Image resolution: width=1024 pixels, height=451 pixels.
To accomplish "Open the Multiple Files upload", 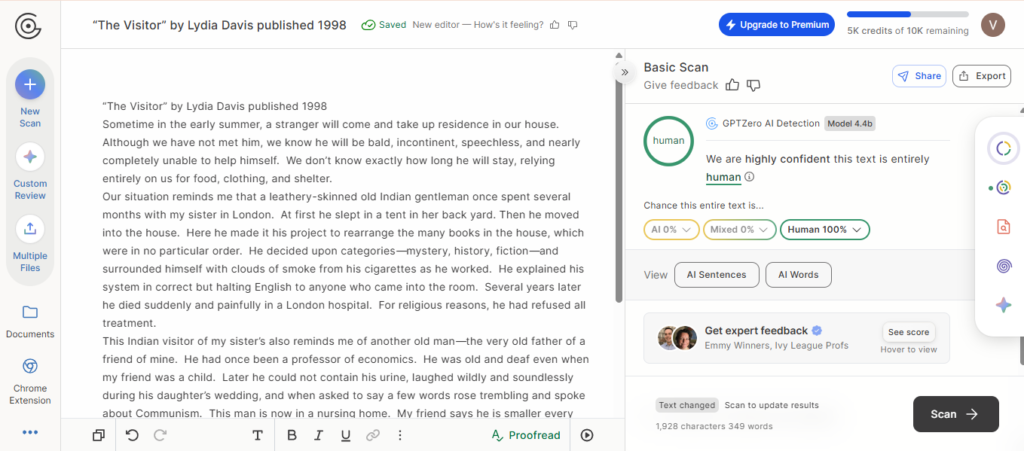I will (x=30, y=229).
